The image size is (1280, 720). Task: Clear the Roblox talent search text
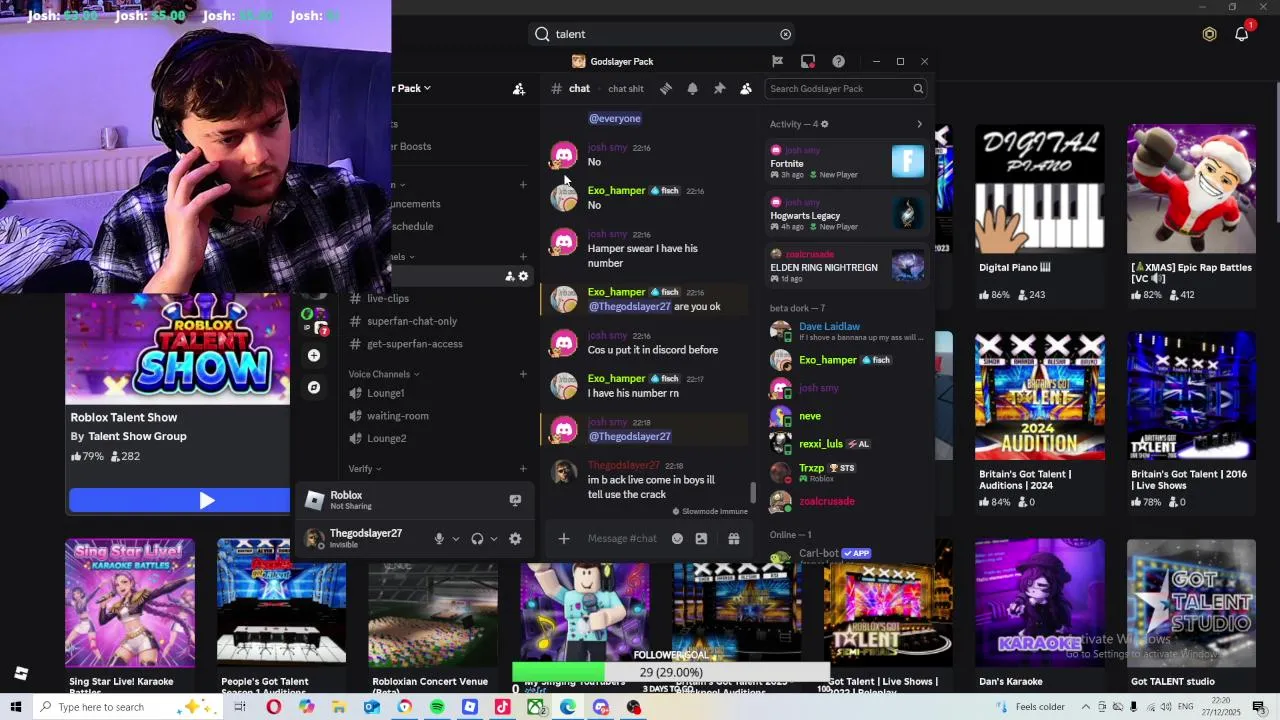785,34
